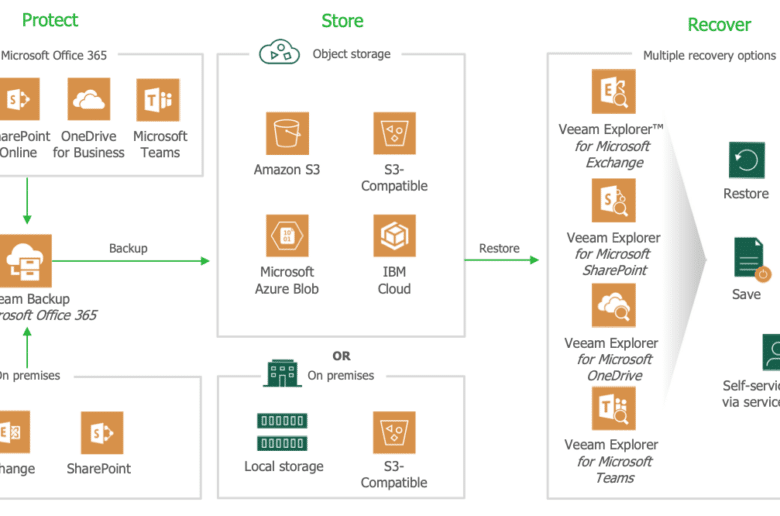Click the Amazon S3 bucket icon

point(287,133)
